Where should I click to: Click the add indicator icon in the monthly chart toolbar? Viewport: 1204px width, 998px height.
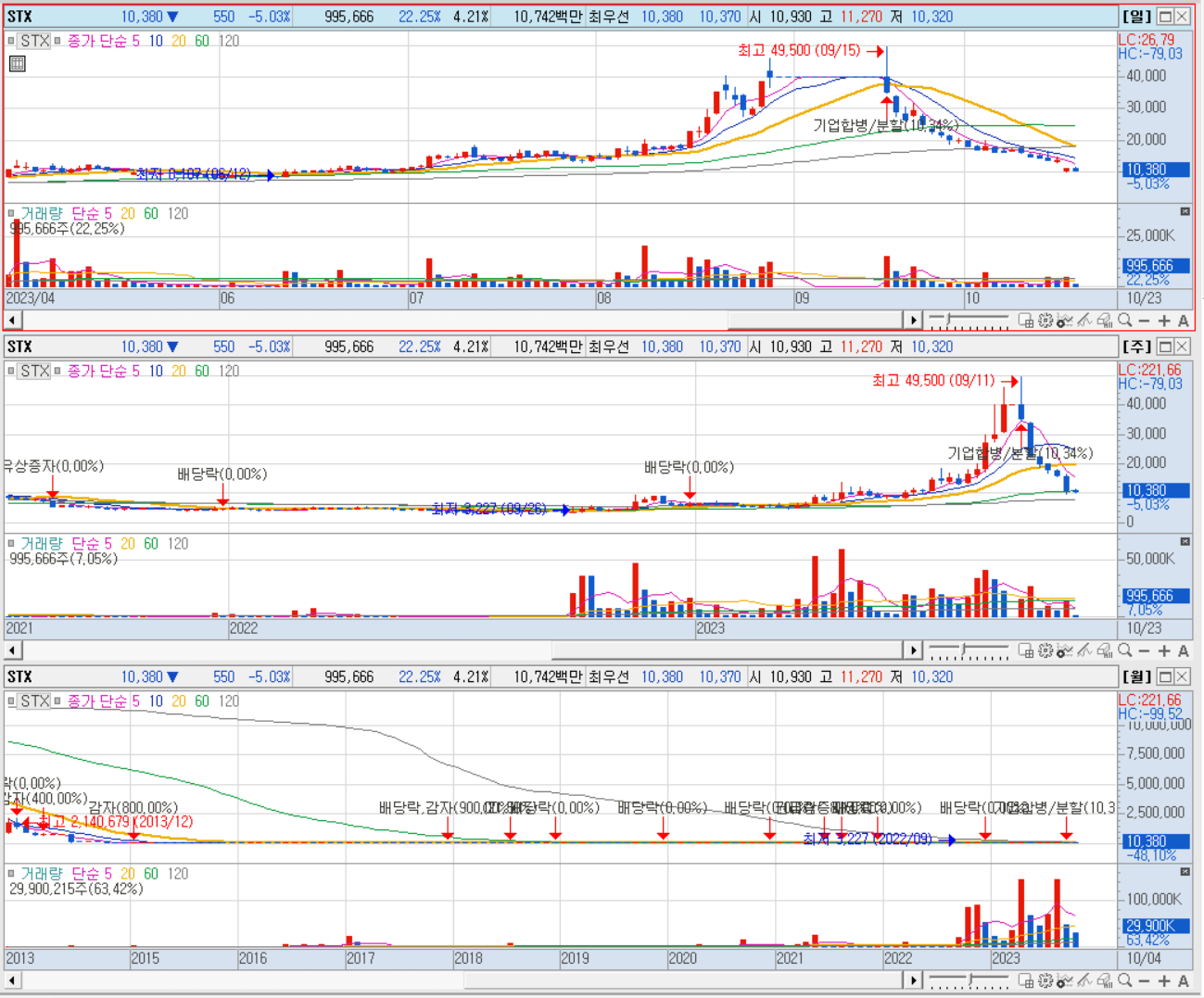pyautogui.click(x=1065, y=980)
